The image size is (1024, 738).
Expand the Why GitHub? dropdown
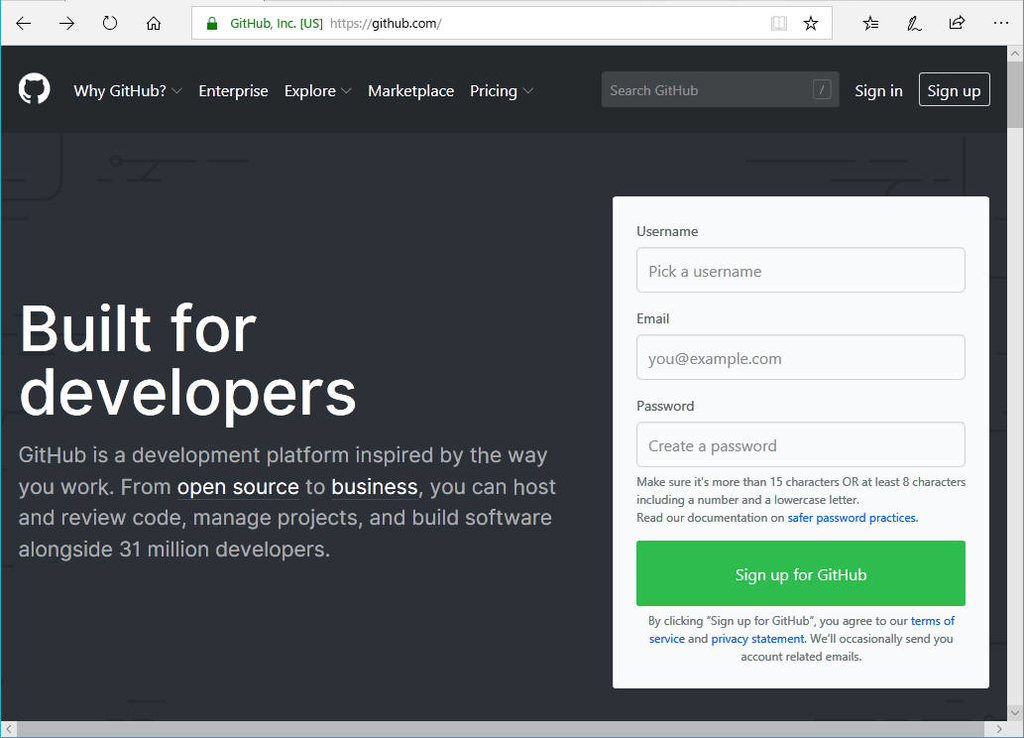point(127,91)
